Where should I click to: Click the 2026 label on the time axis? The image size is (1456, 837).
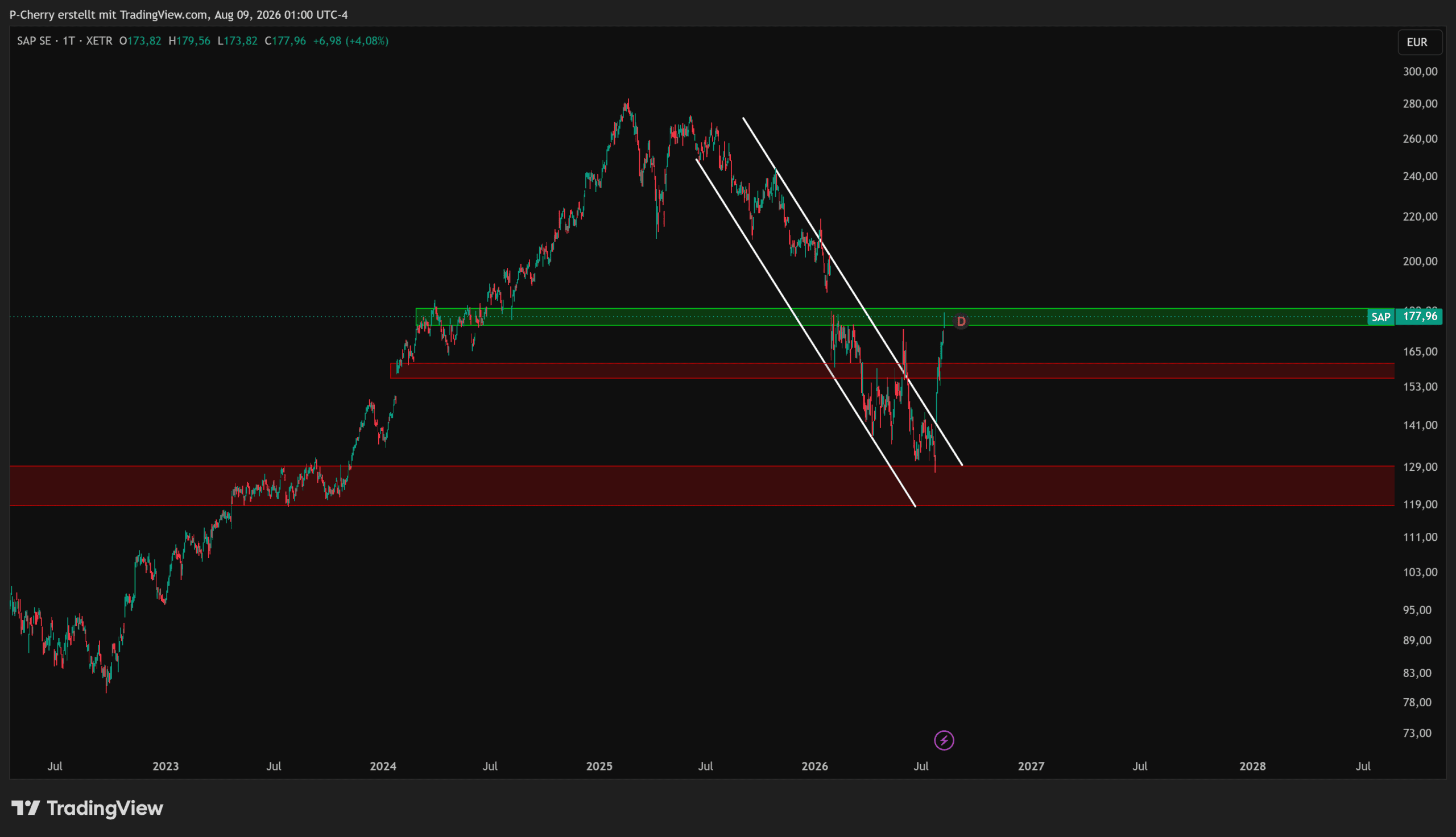[x=814, y=766]
